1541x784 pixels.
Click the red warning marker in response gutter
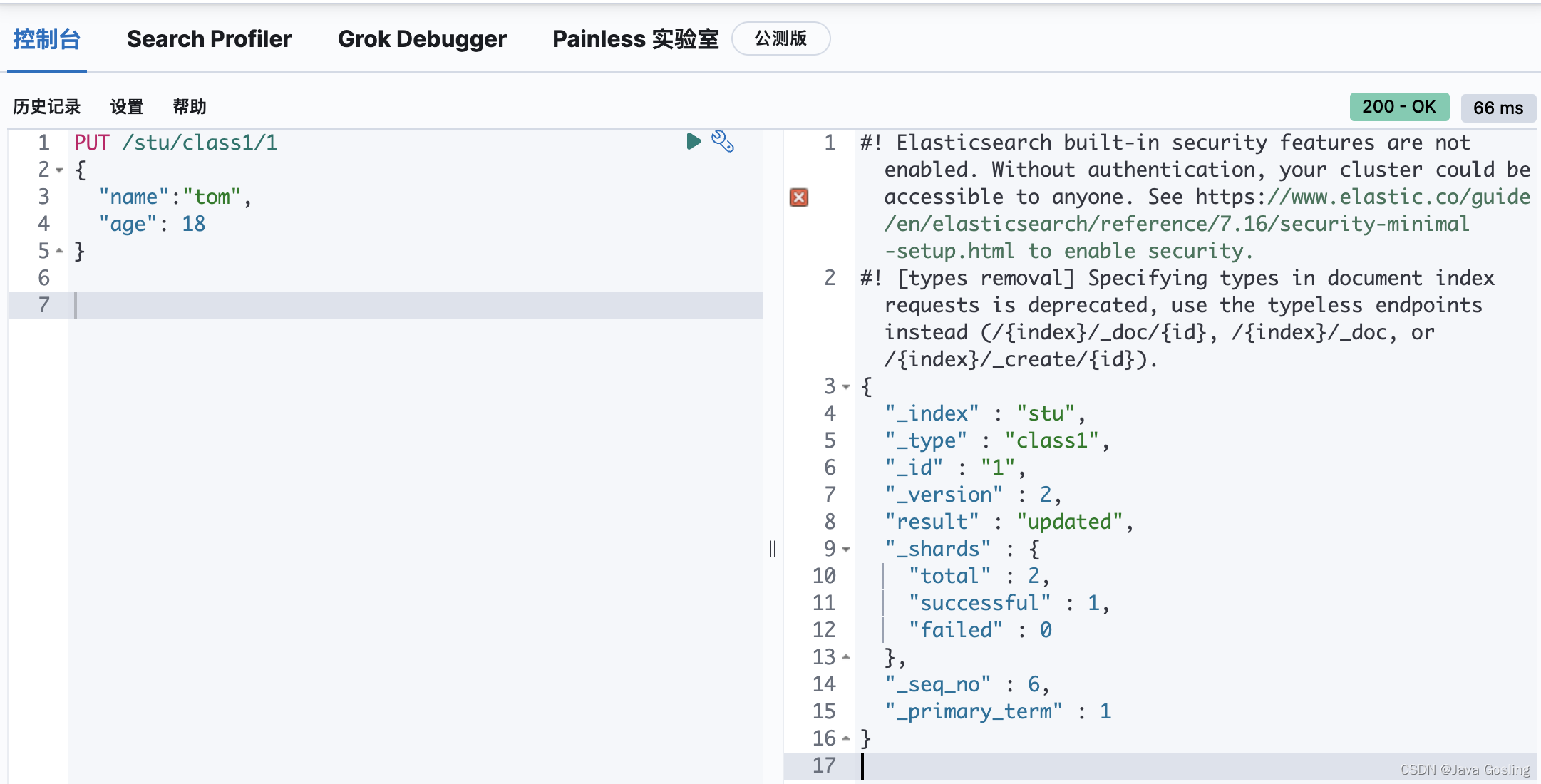click(x=799, y=197)
